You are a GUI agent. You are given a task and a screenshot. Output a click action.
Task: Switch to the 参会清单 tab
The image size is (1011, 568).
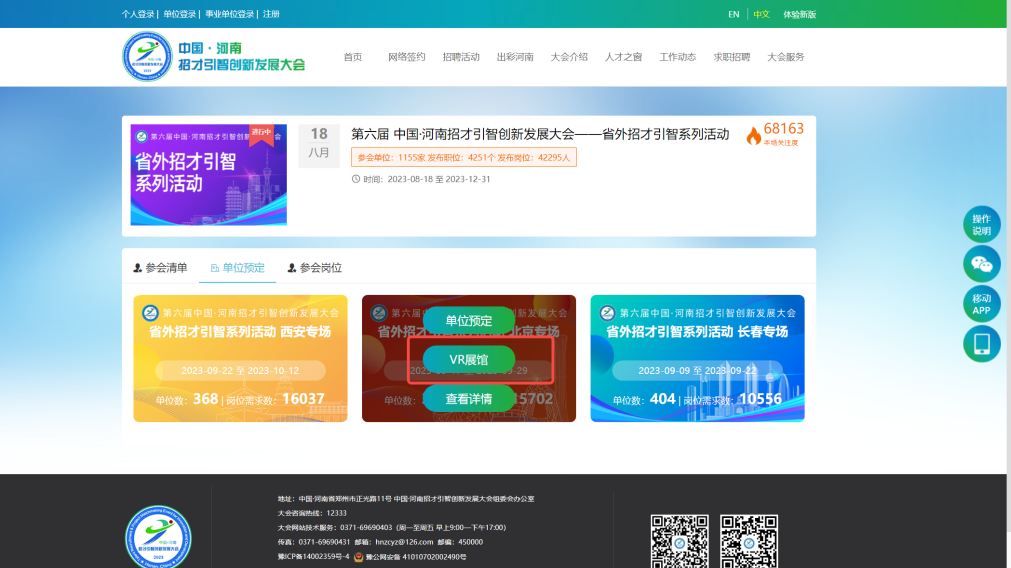pyautogui.click(x=160, y=268)
